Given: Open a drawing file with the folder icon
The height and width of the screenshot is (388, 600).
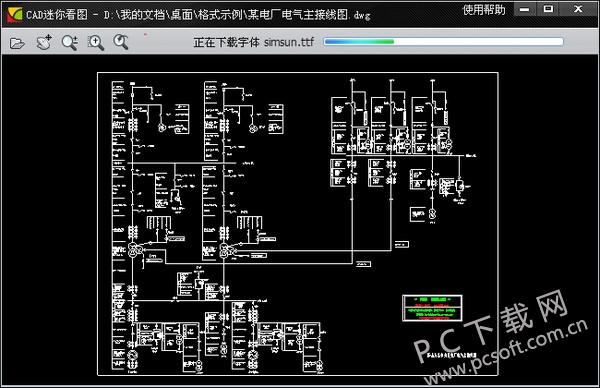Looking at the screenshot, I should [x=17, y=43].
